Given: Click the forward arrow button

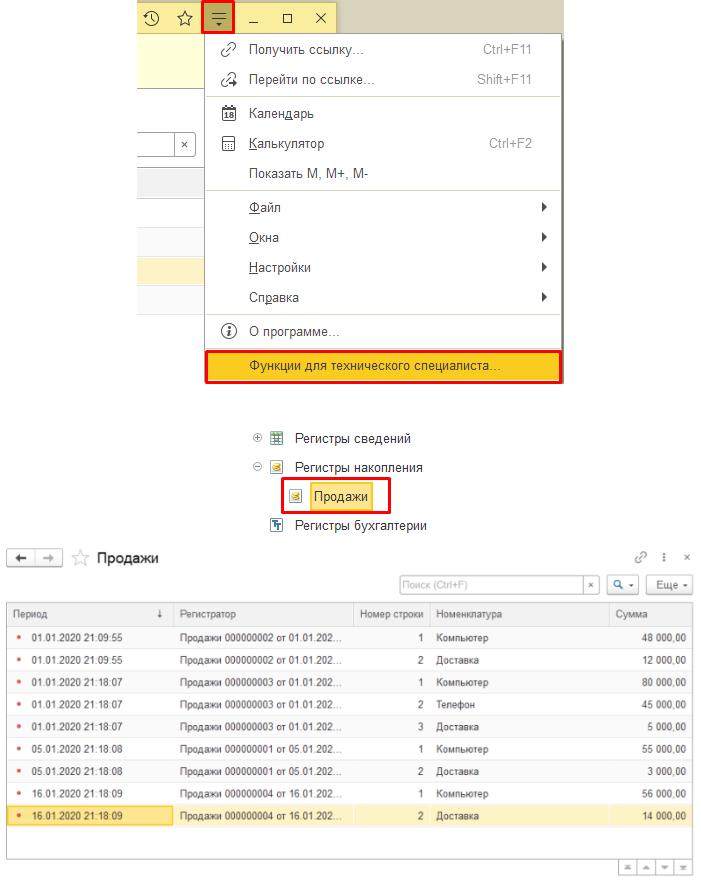Looking at the screenshot, I should (48, 558).
